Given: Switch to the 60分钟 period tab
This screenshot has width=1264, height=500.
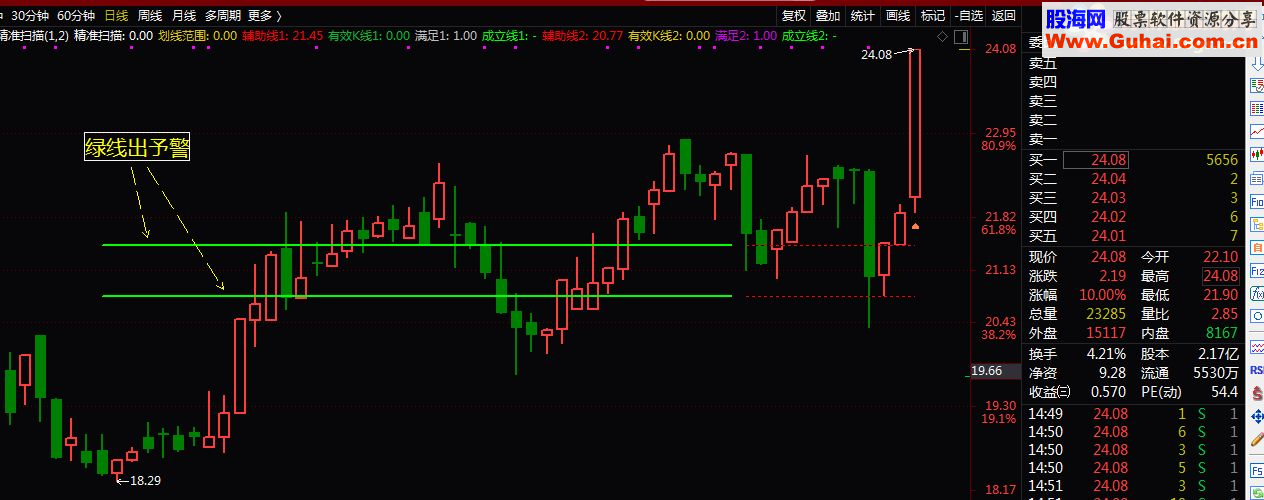Looking at the screenshot, I should tap(76, 16).
